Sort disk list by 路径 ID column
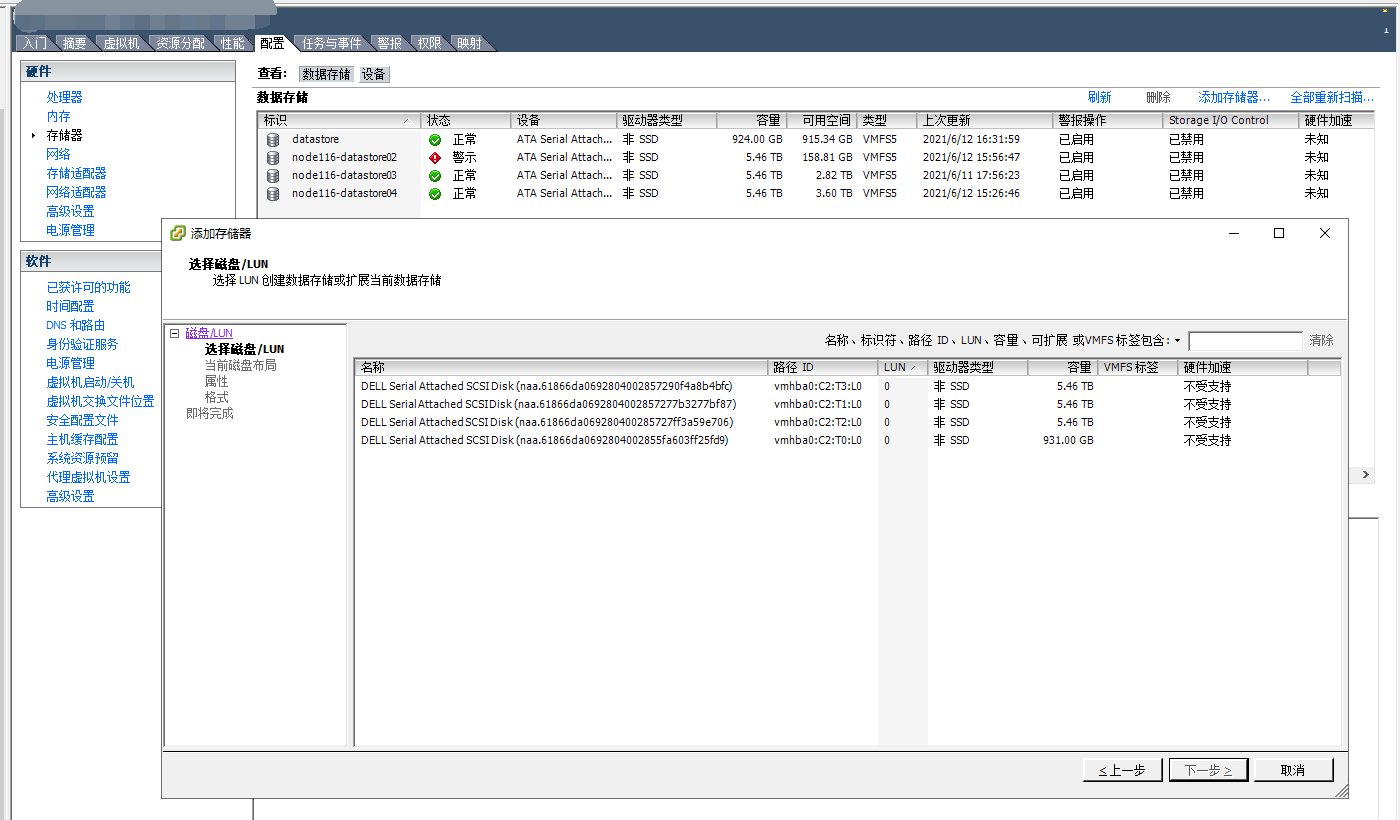 click(823, 368)
